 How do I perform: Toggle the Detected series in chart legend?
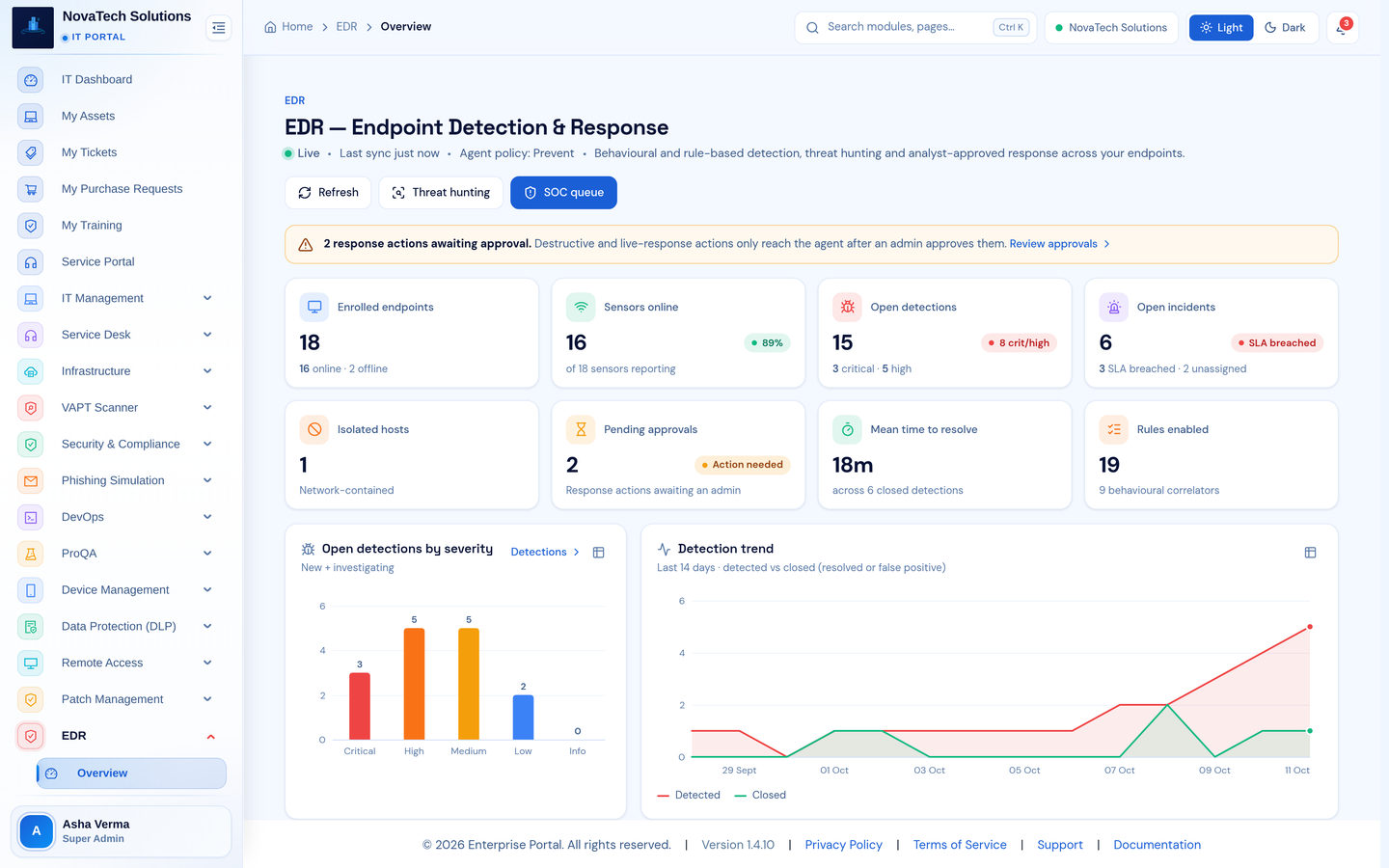coord(689,796)
